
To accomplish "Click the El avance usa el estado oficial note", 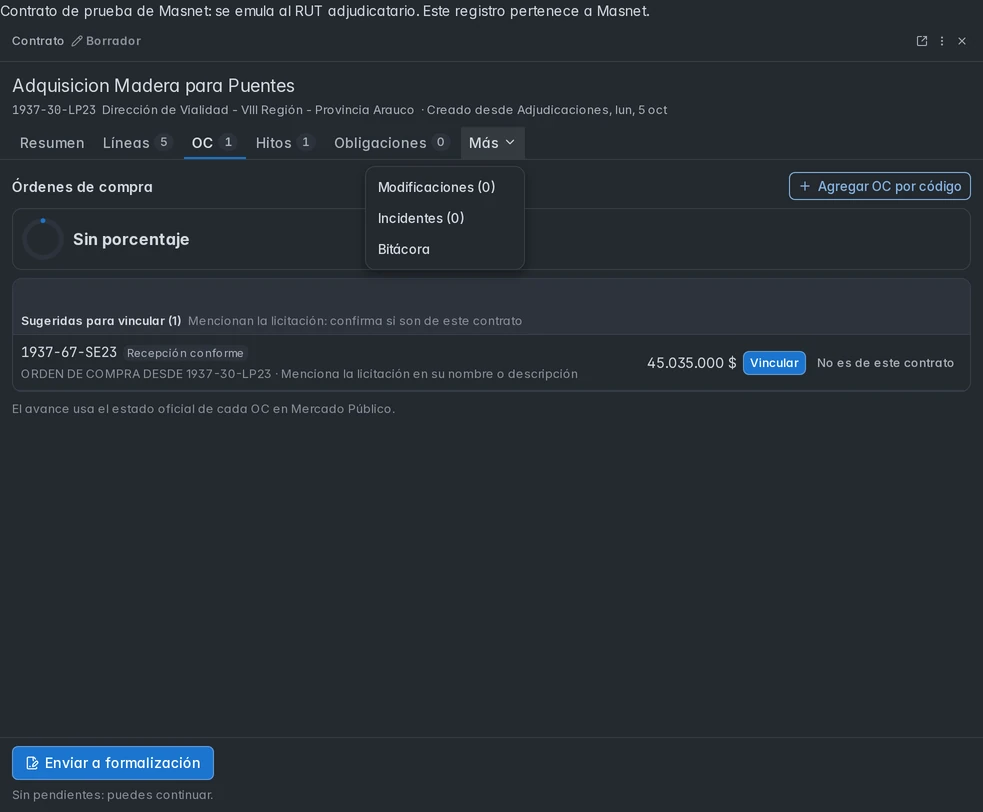I will (x=204, y=409).
